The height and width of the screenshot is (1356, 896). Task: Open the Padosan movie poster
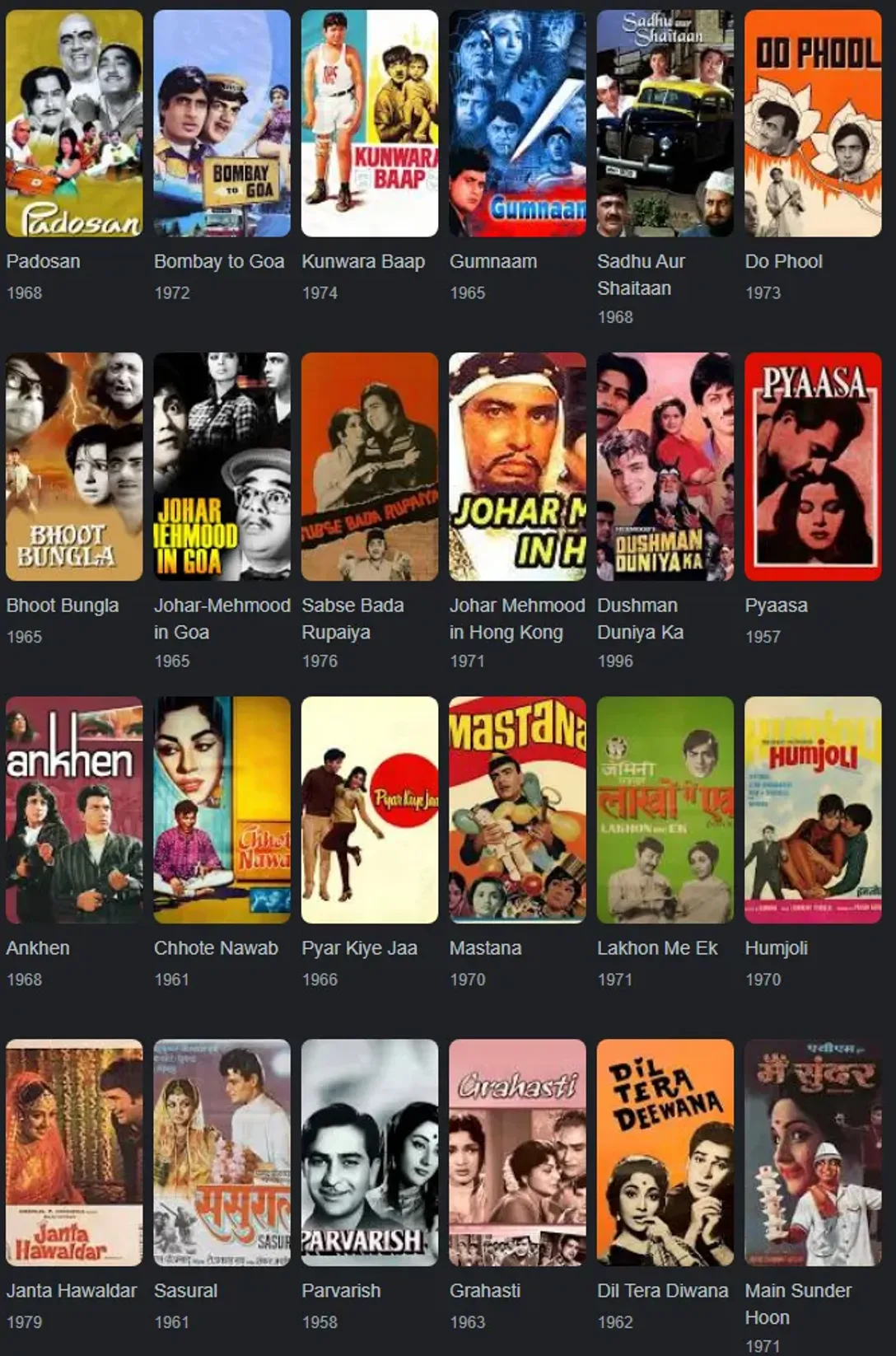coord(74,124)
